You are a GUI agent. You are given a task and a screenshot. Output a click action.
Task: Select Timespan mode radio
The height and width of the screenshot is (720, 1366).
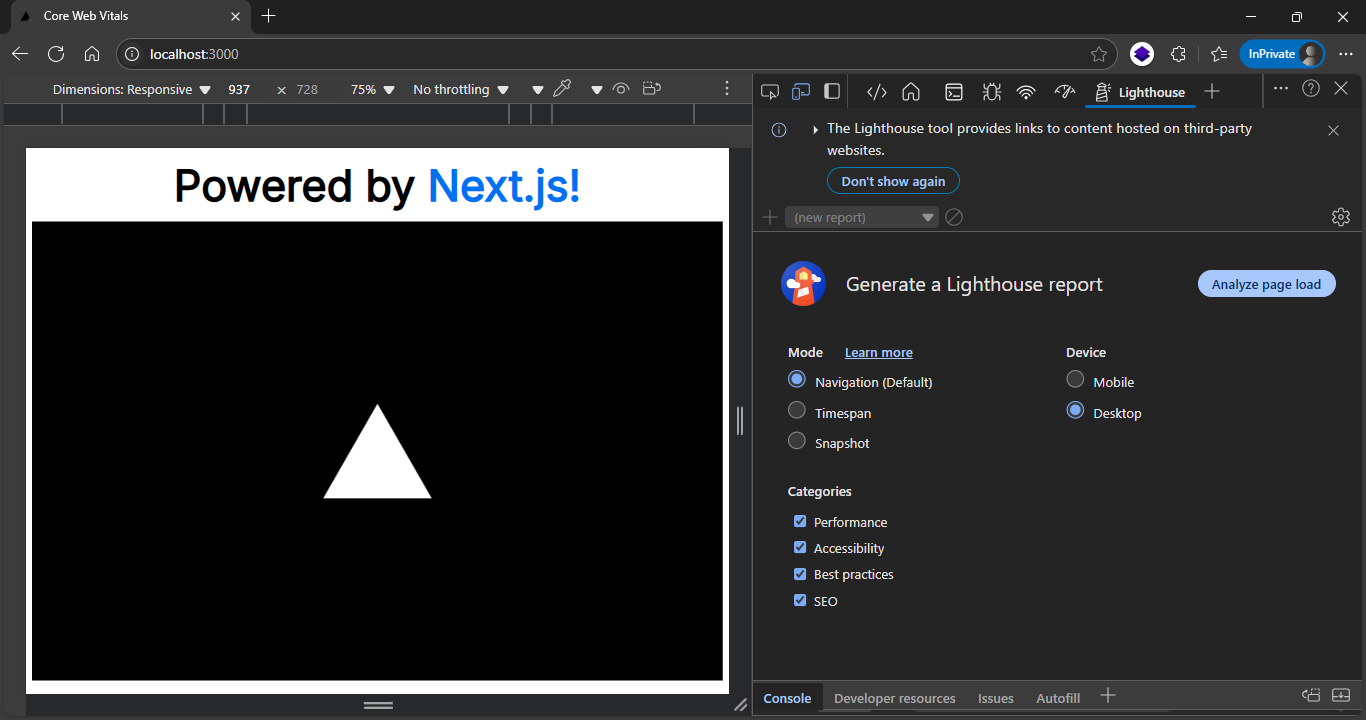point(797,410)
